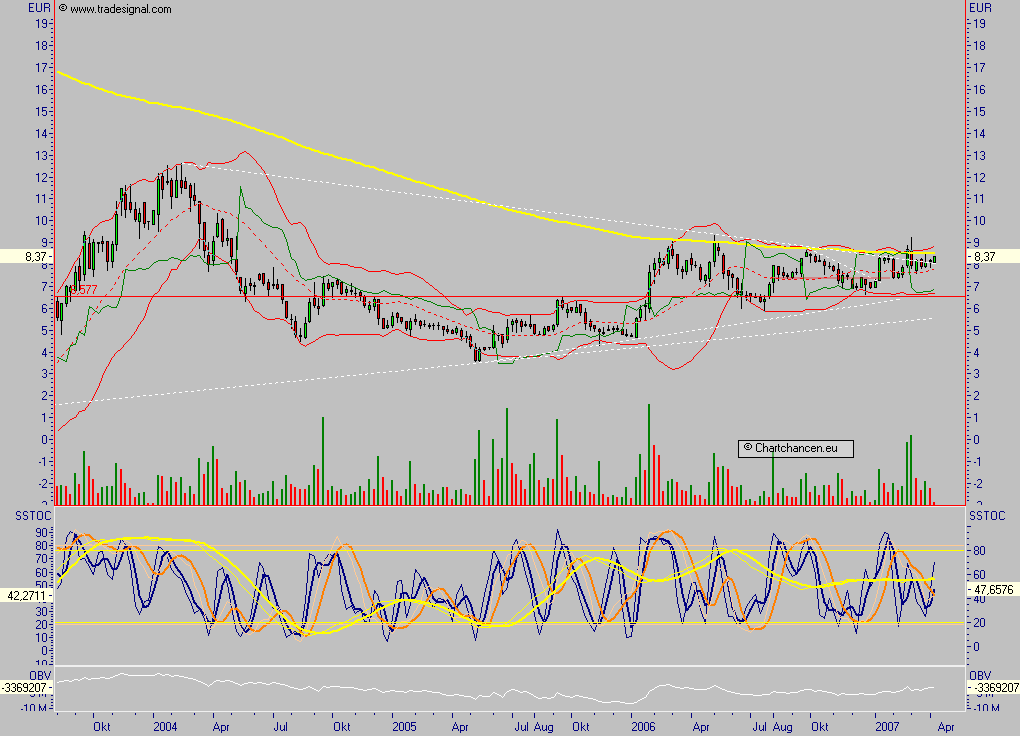Click the red 6,577 horizontal level label
The height and width of the screenshot is (736, 1020).
click(83, 290)
